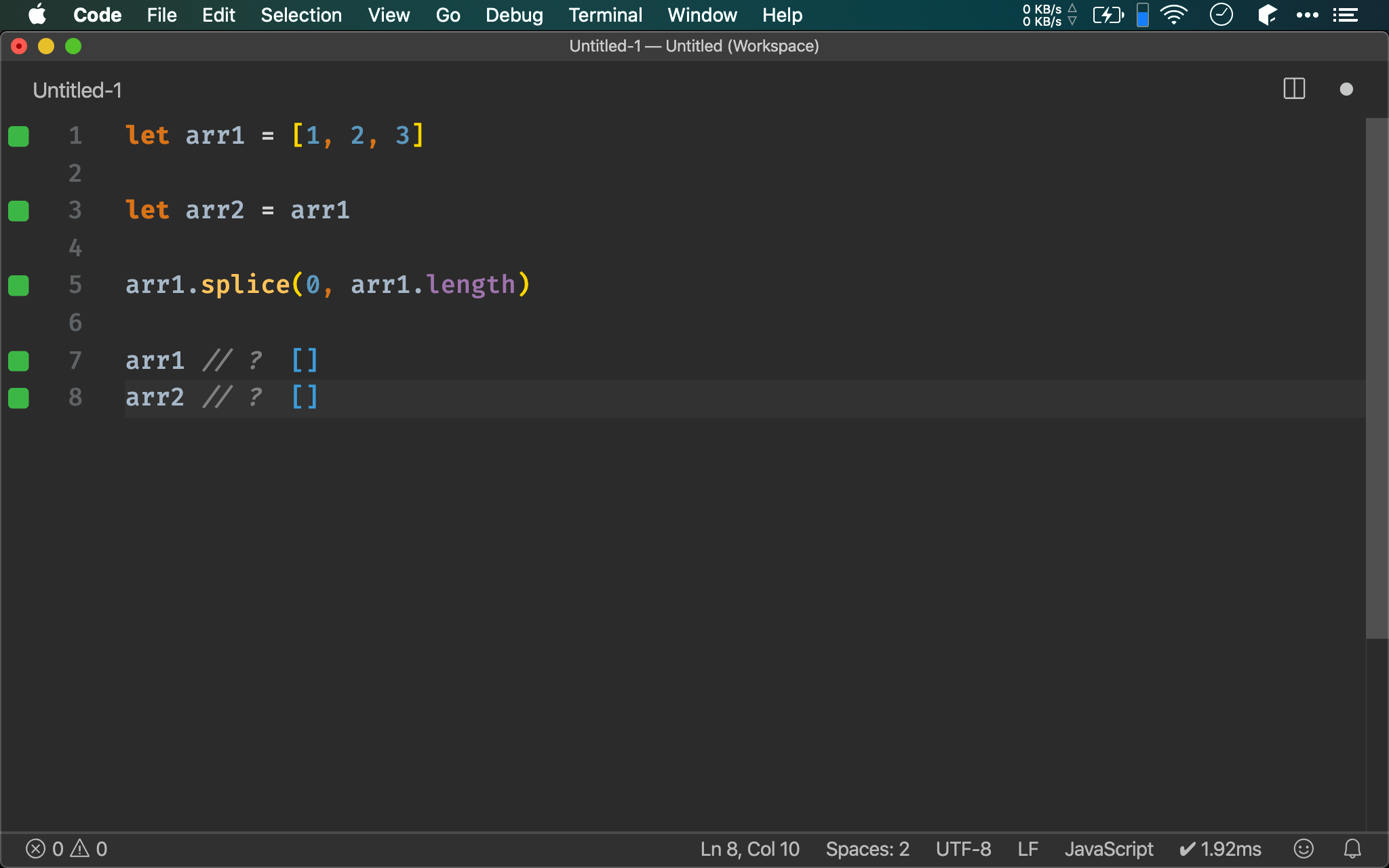Click the Untitled-1 file tab
This screenshot has width=1389, height=868.
click(x=78, y=90)
